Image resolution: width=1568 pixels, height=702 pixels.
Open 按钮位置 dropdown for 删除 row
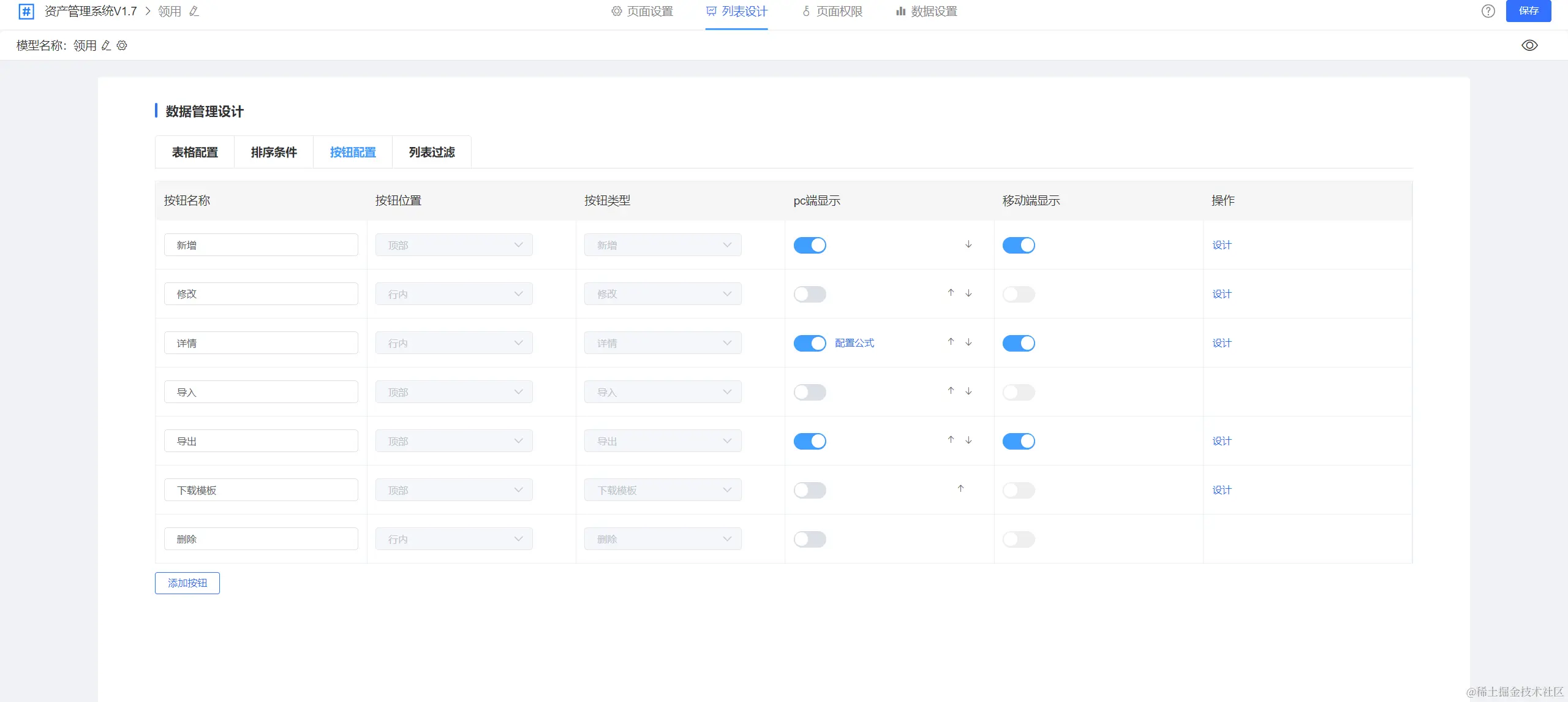pos(454,539)
